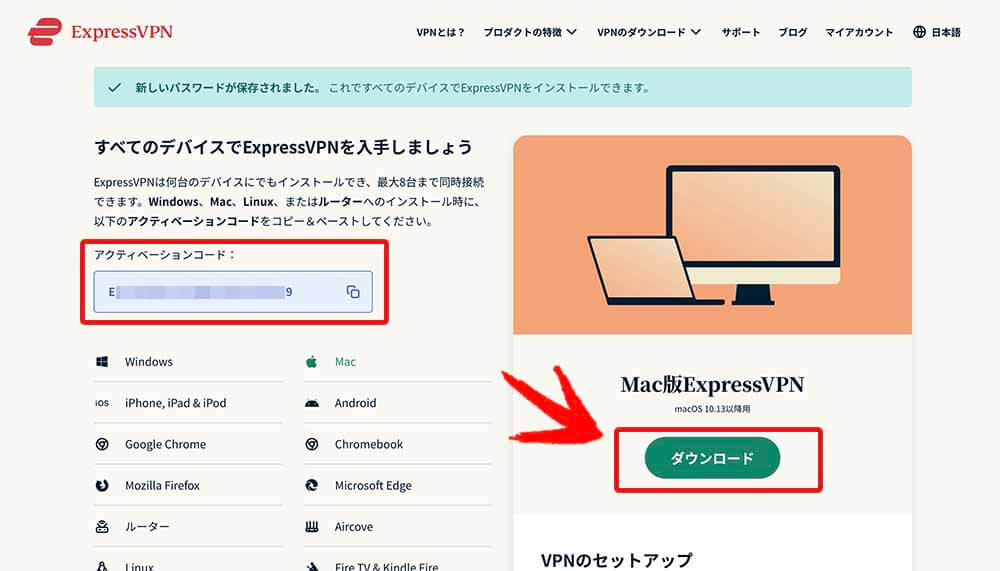Screen dimensions: 1000x571
Task: Open the サポート menu item
Action: tap(740, 32)
